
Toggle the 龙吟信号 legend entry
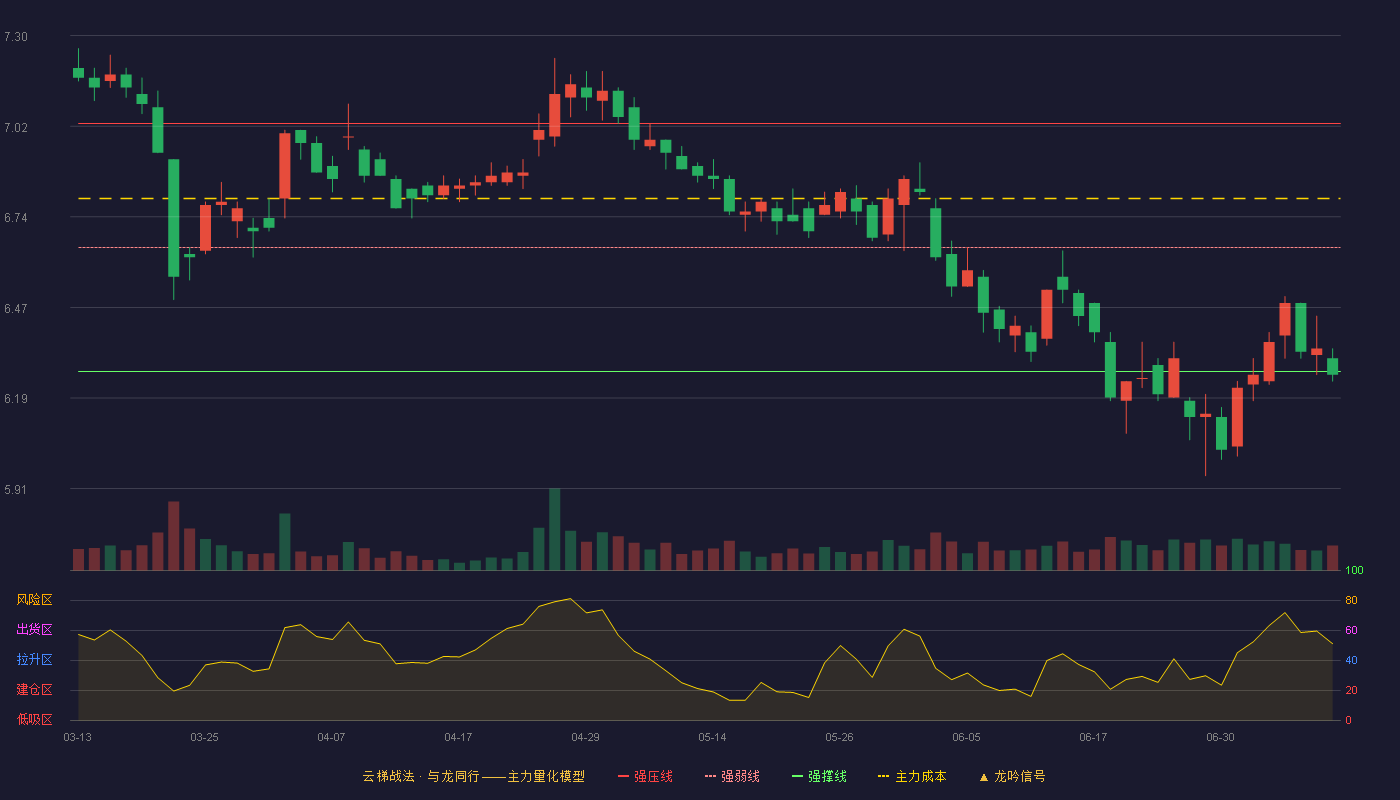[1012, 776]
